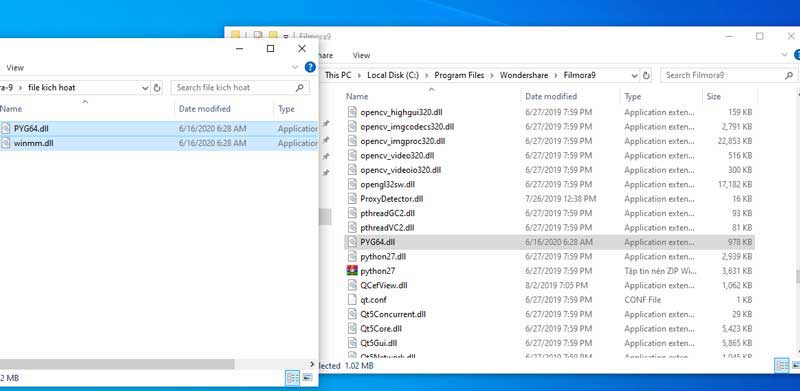The width and height of the screenshot is (800, 391).
Task: Click file kich hoat breadcrumb segment
Action: coord(52,88)
